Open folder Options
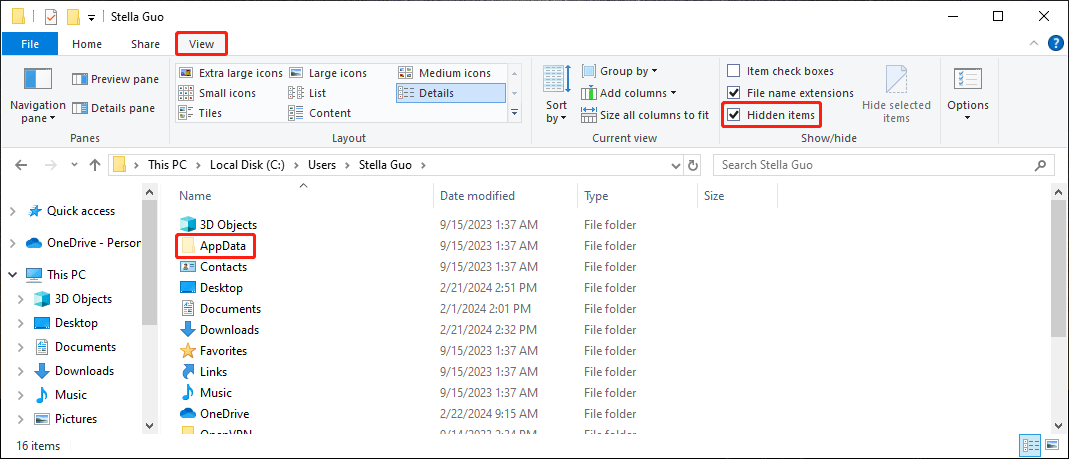 (967, 94)
